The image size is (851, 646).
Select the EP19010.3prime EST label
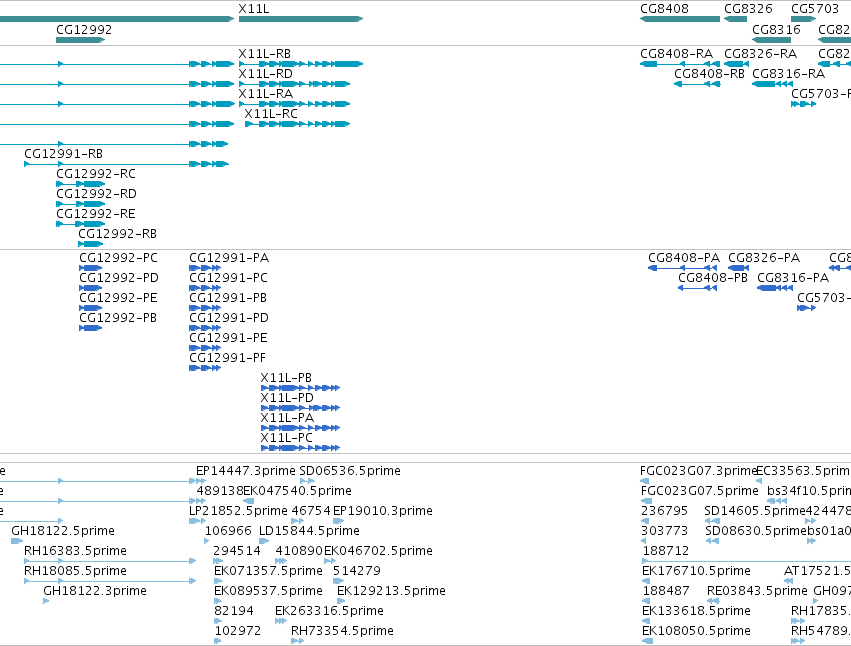click(x=383, y=511)
